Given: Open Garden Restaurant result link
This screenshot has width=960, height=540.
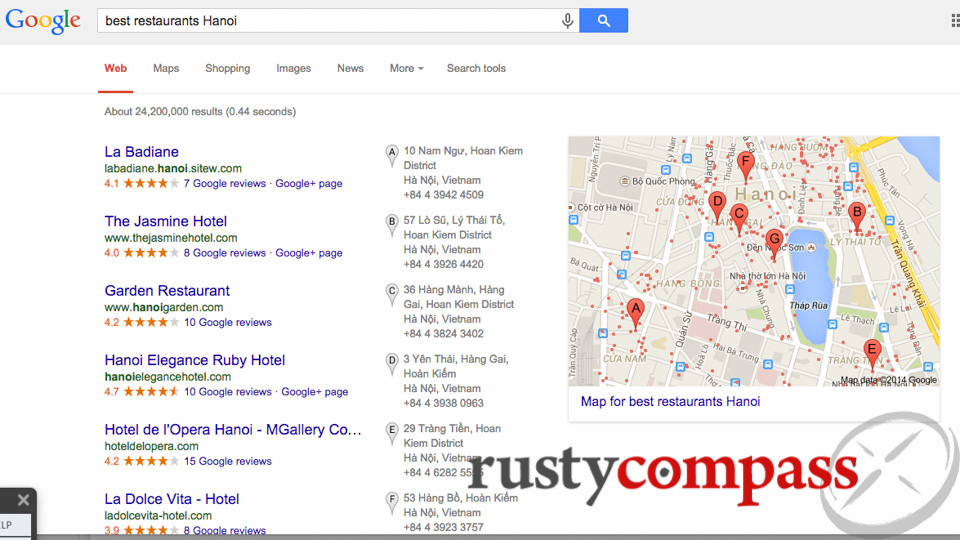Looking at the screenshot, I should click(167, 291).
